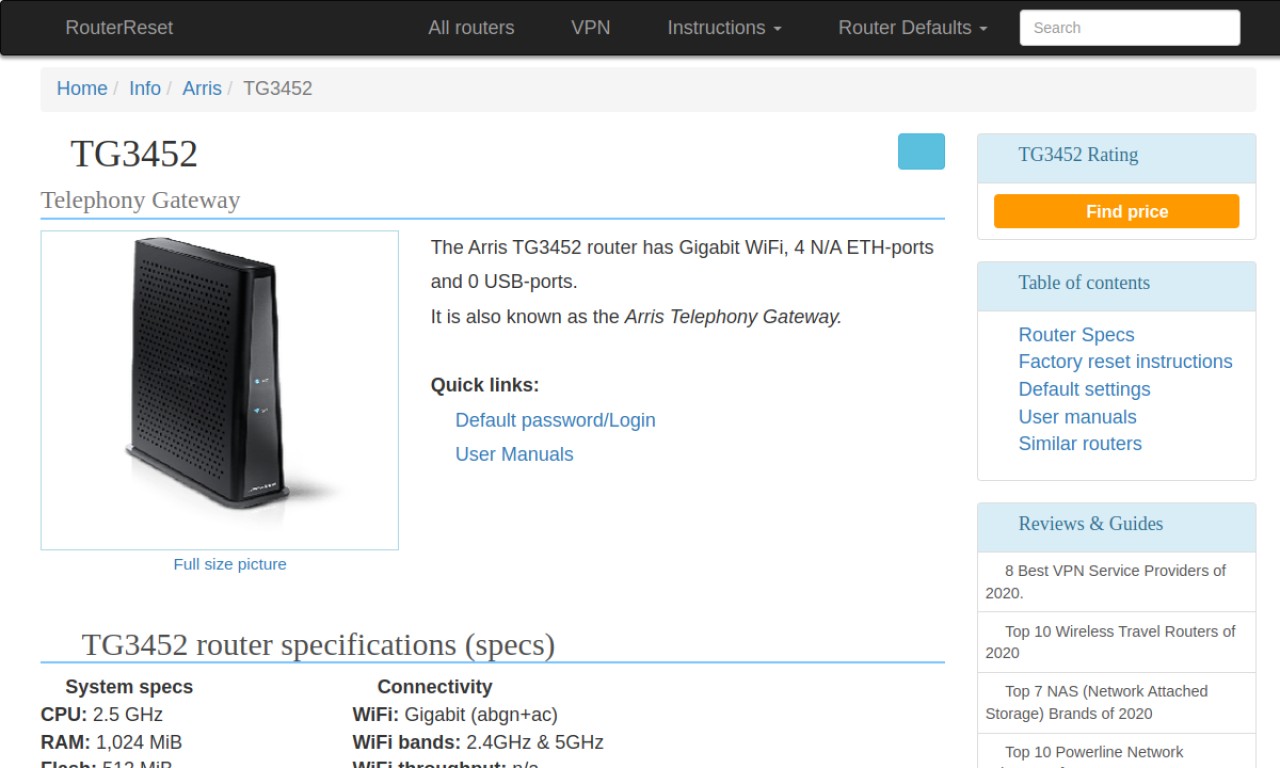
Task: Click the TG3452 page title
Action: click(x=134, y=154)
